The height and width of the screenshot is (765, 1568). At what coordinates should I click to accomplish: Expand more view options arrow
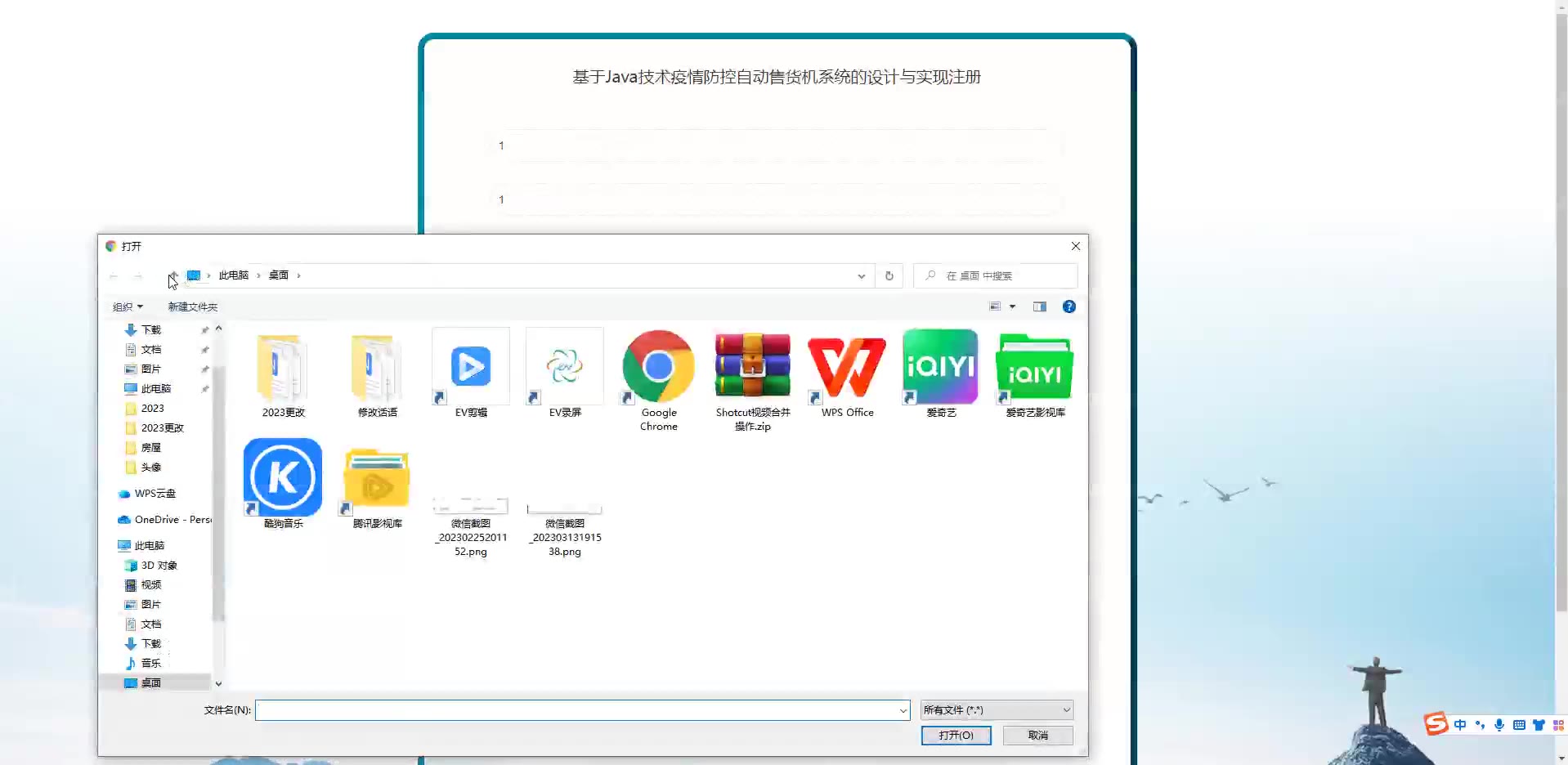coord(1012,306)
